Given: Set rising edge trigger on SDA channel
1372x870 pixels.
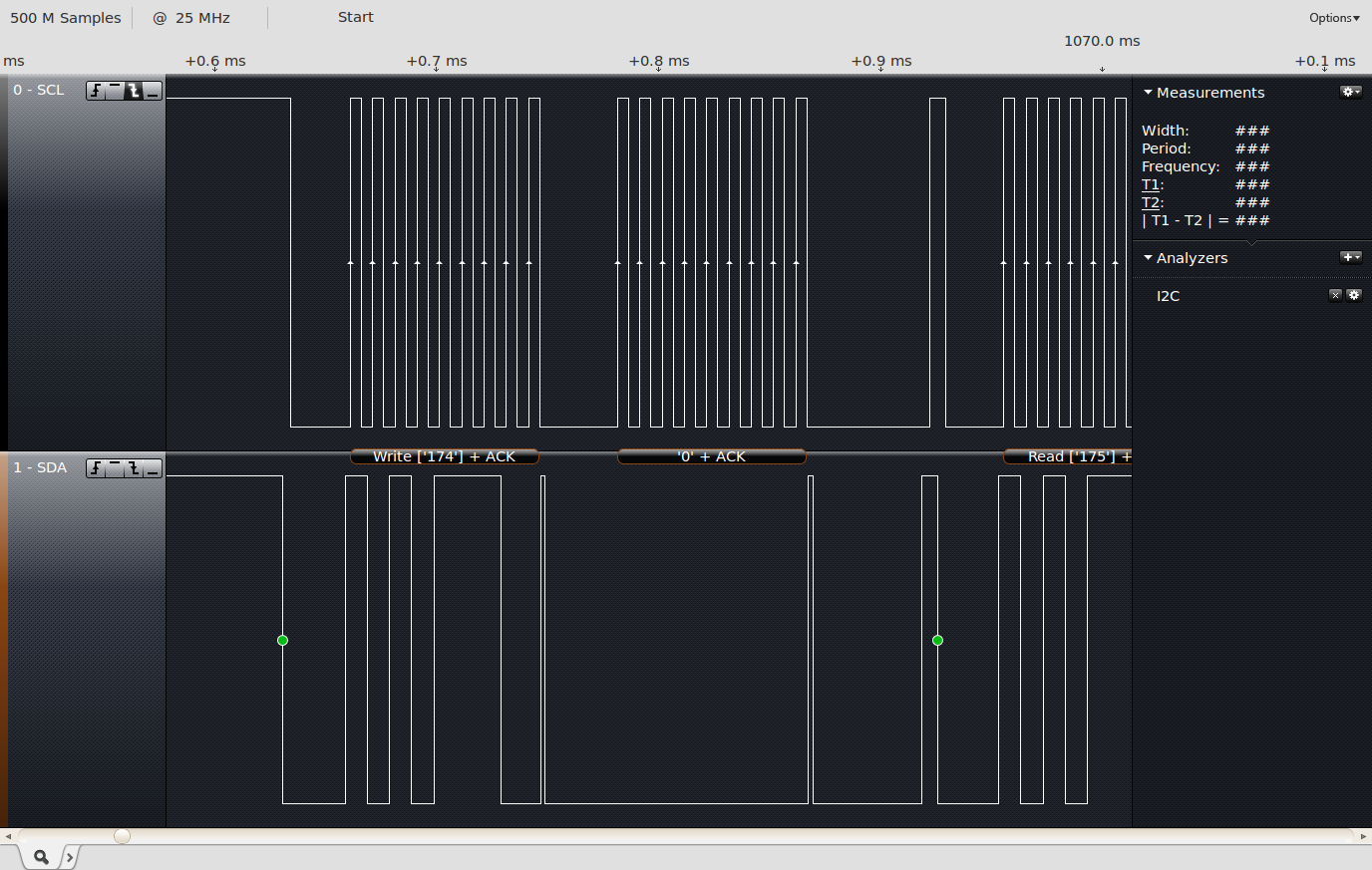Looking at the screenshot, I should [96, 468].
